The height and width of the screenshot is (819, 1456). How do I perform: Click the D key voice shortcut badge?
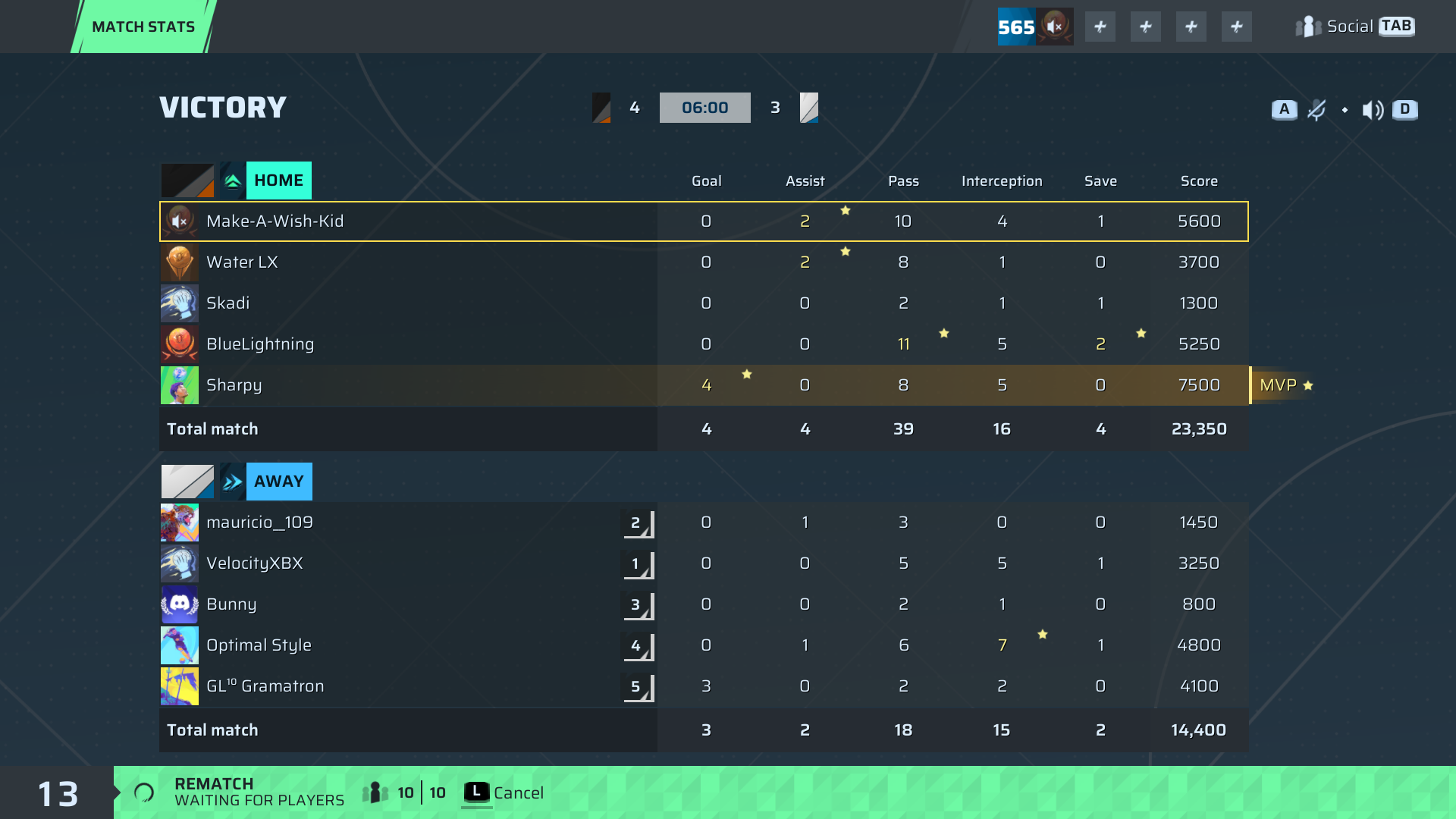pos(1405,109)
